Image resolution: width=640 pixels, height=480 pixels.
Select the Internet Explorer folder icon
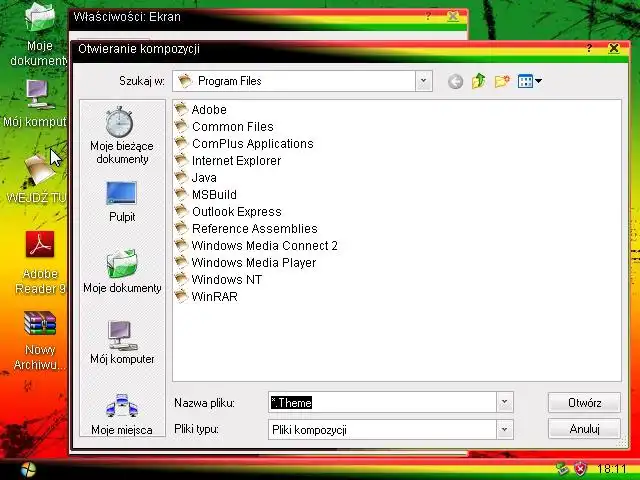click(x=181, y=160)
